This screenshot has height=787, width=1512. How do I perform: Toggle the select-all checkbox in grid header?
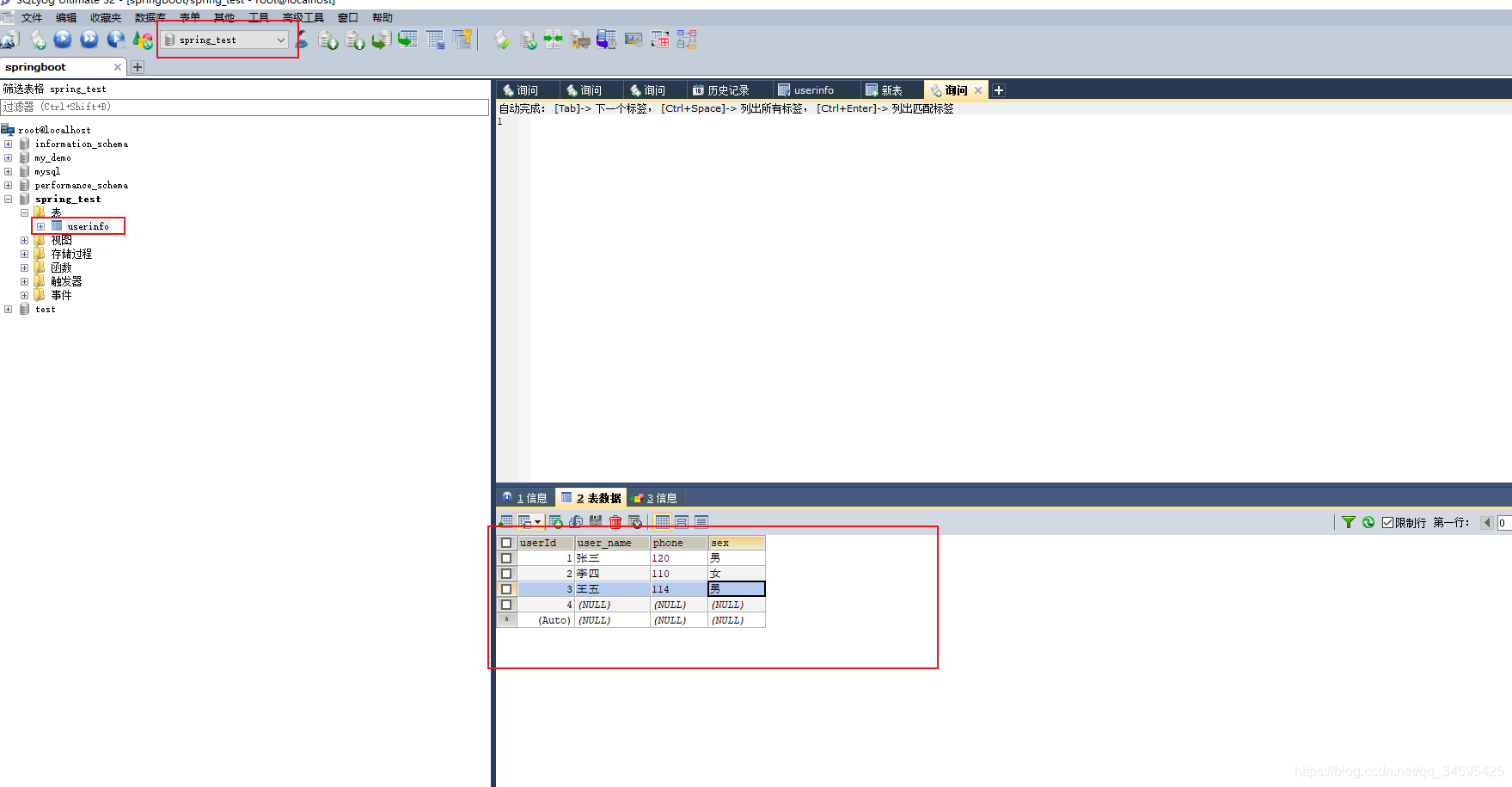point(506,543)
